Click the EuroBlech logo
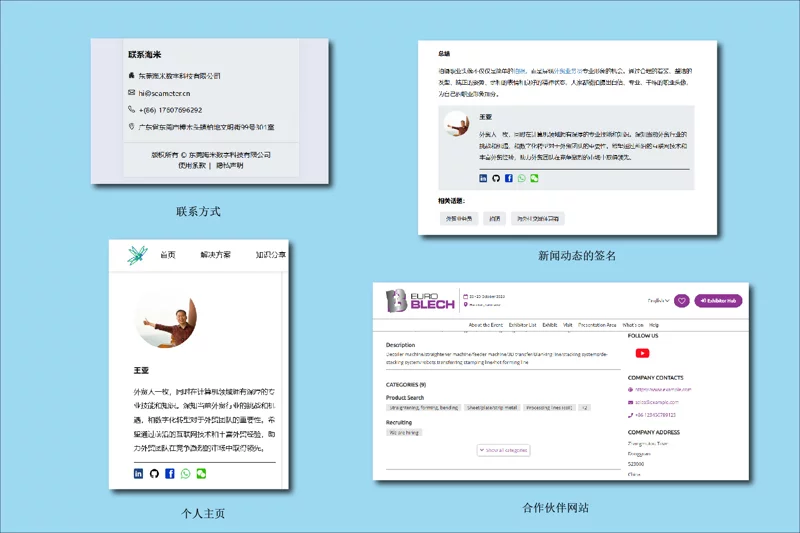Viewport: 800px width, 533px height. pos(421,299)
